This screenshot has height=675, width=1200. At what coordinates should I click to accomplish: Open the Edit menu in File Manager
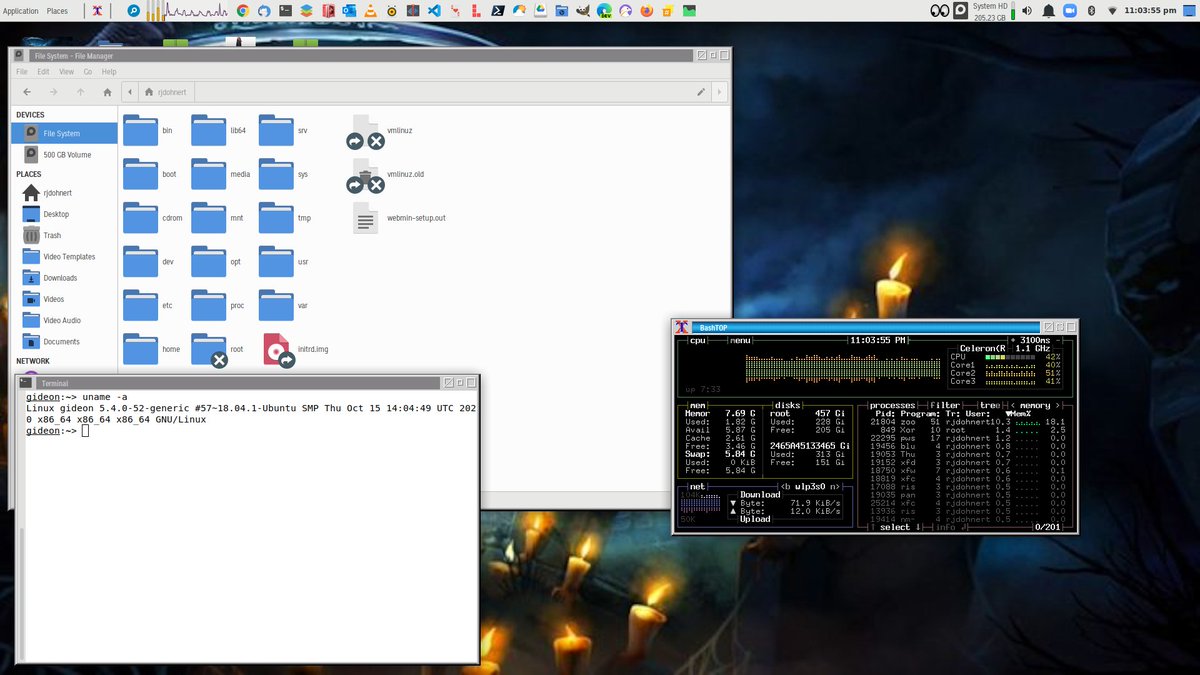43,72
